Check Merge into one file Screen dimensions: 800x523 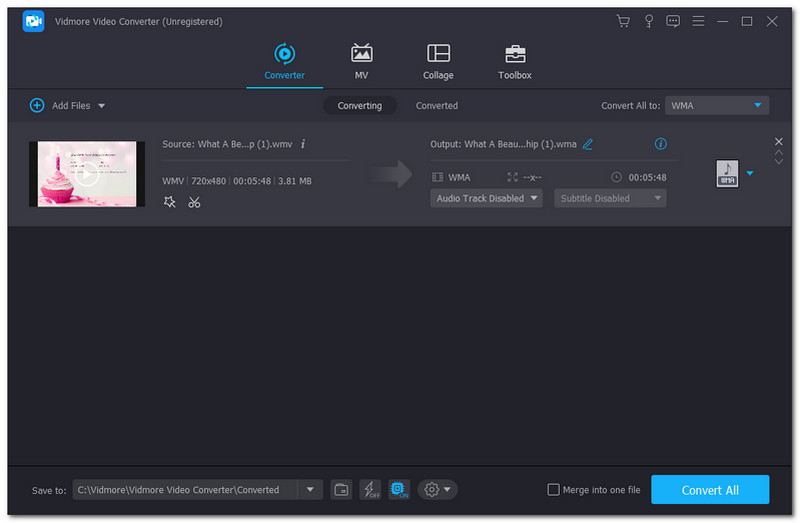(x=554, y=490)
